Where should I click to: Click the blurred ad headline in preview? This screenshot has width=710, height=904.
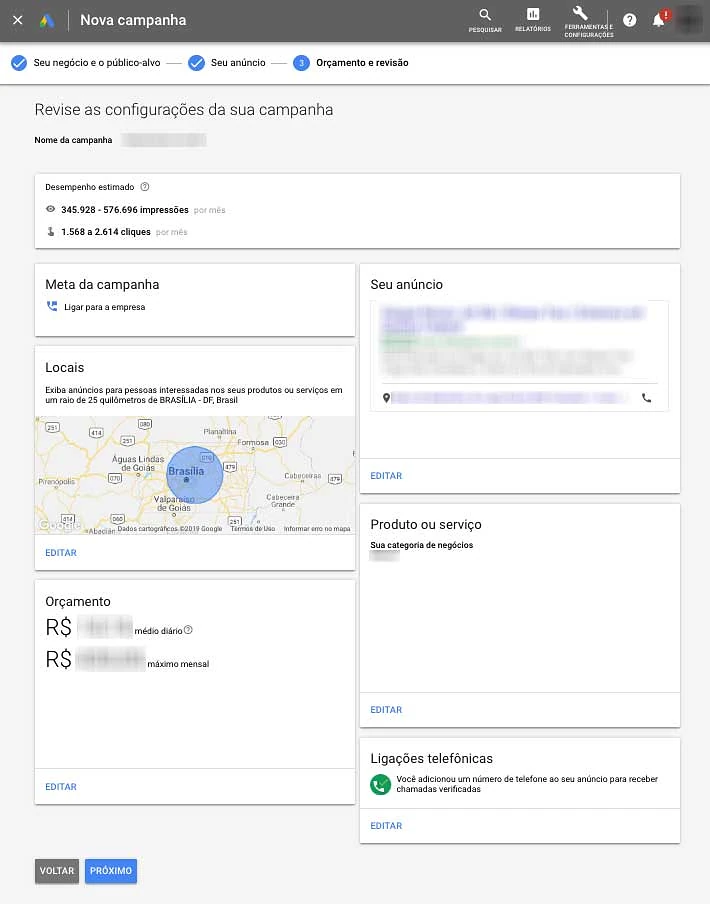(x=512, y=318)
